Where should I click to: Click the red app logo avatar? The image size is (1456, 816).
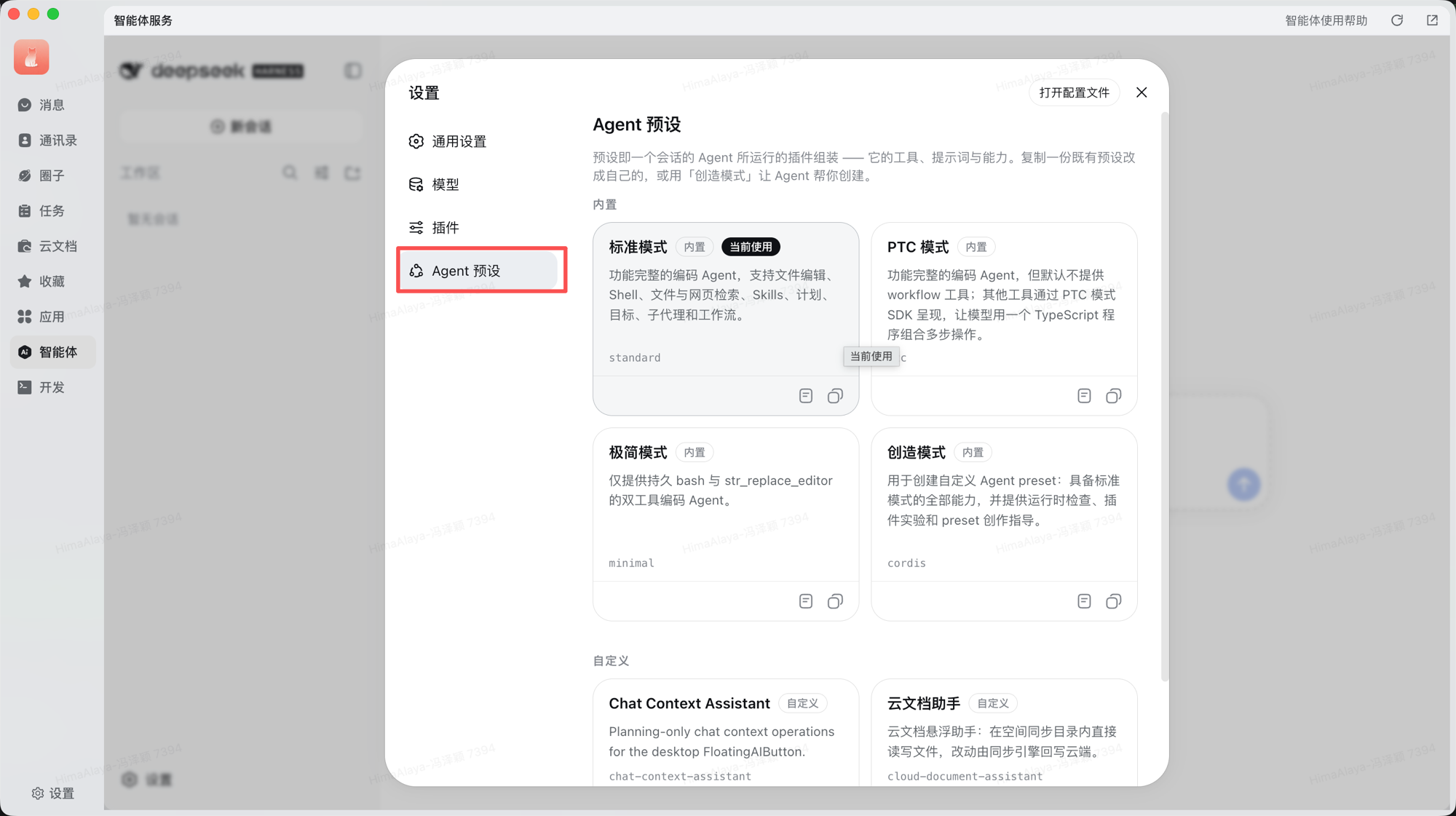pyautogui.click(x=31, y=57)
